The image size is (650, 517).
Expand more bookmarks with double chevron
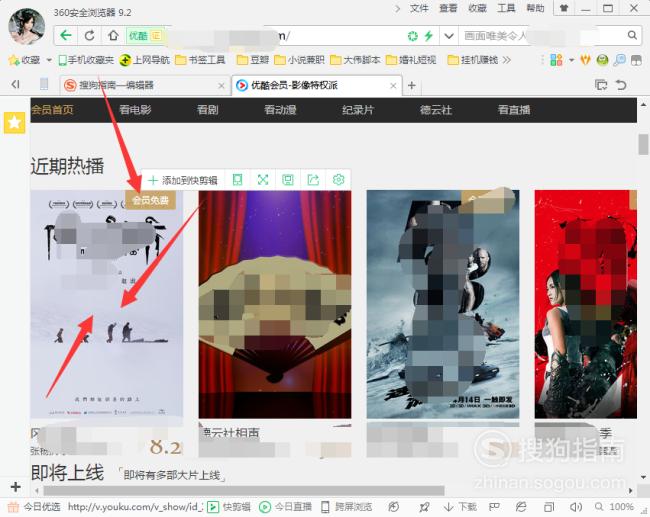point(507,61)
